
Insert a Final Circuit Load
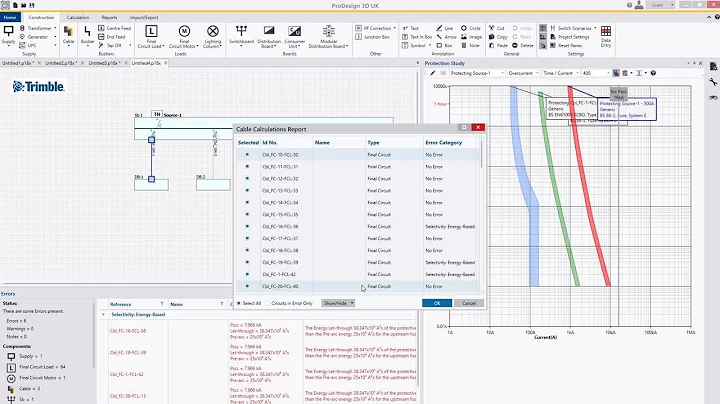151,37
